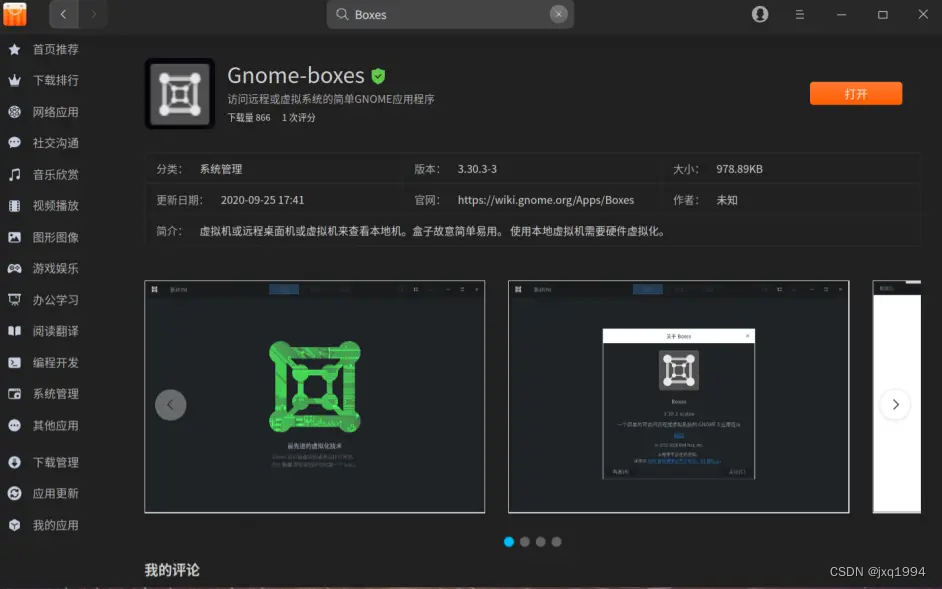
Task: Select the 音乐欣赏 music note icon
Action: click(14, 174)
